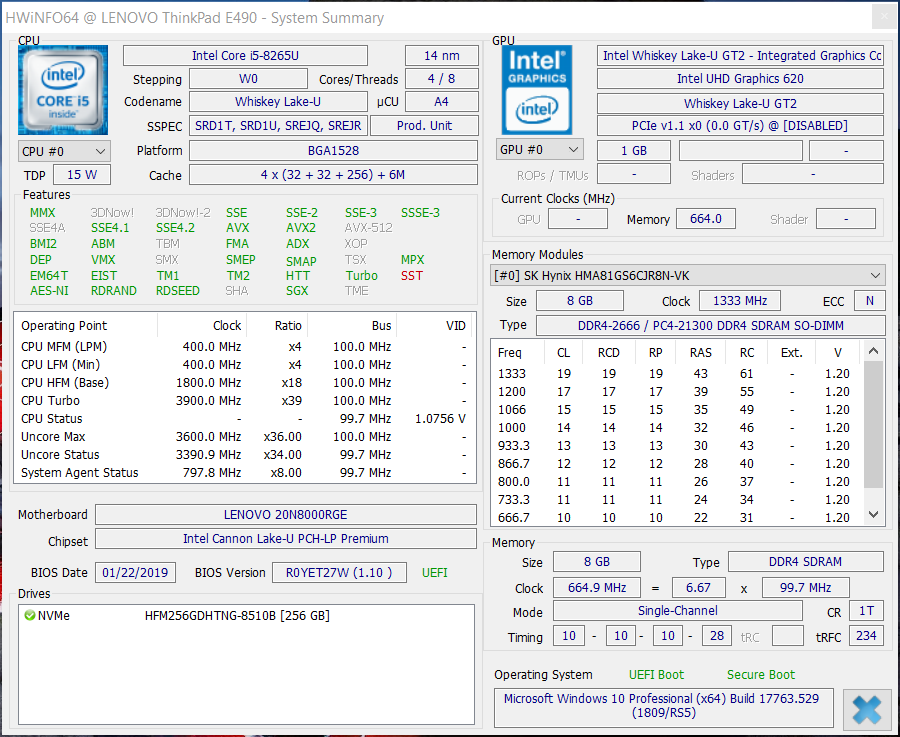
Task: Click the DDR4 SDRAM memory type field
Action: point(805,561)
